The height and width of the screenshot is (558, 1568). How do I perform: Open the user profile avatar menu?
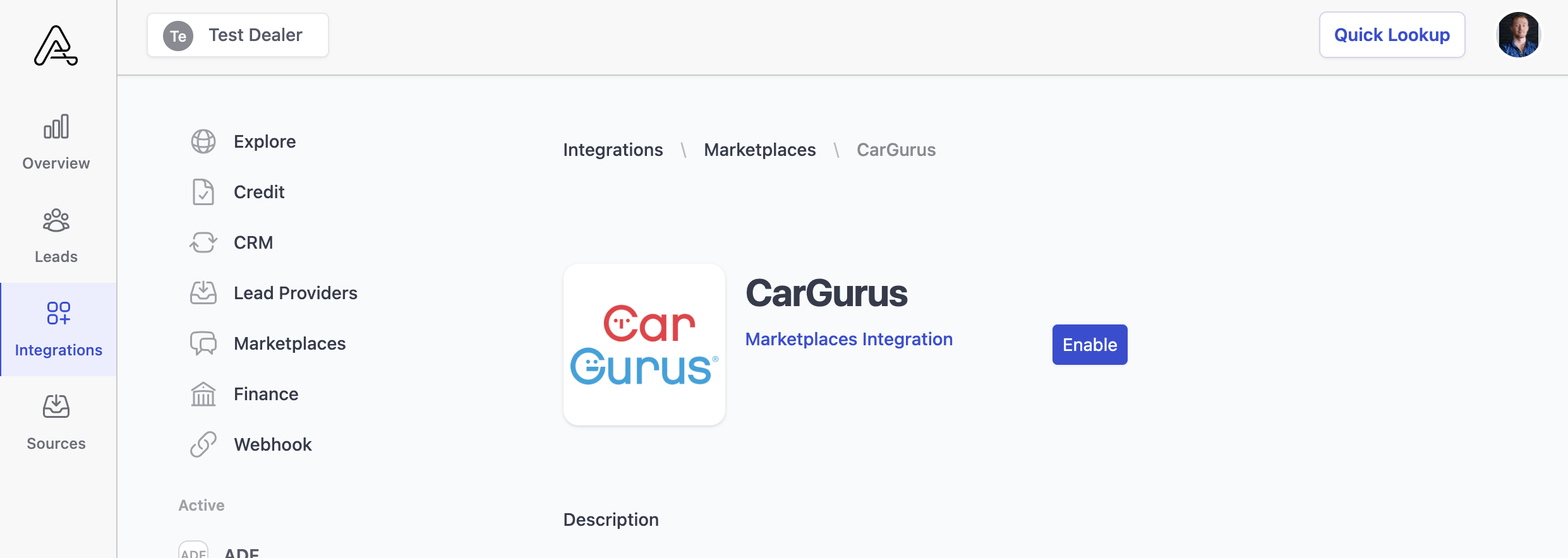[1518, 35]
